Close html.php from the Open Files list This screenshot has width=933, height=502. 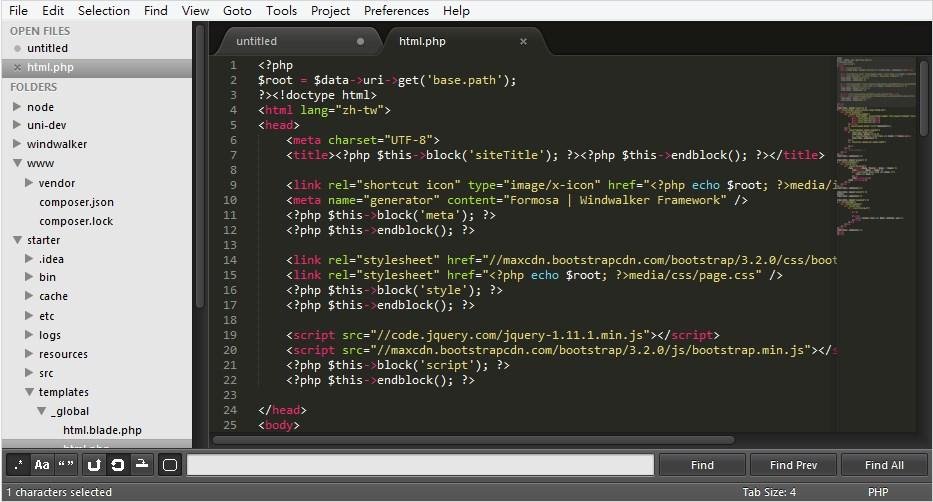pos(17,67)
